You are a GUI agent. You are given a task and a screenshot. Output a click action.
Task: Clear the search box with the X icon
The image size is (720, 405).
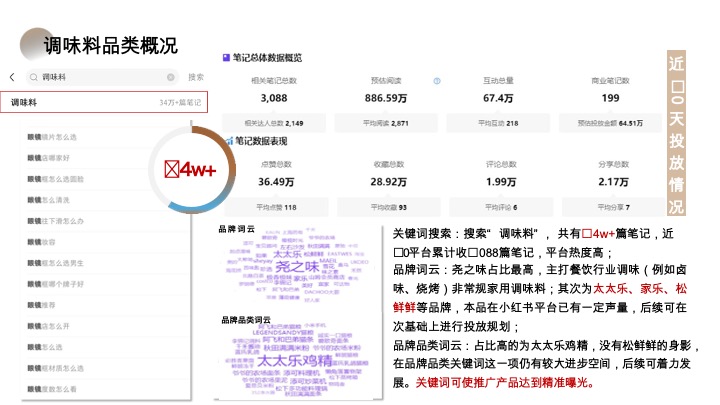pos(171,77)
